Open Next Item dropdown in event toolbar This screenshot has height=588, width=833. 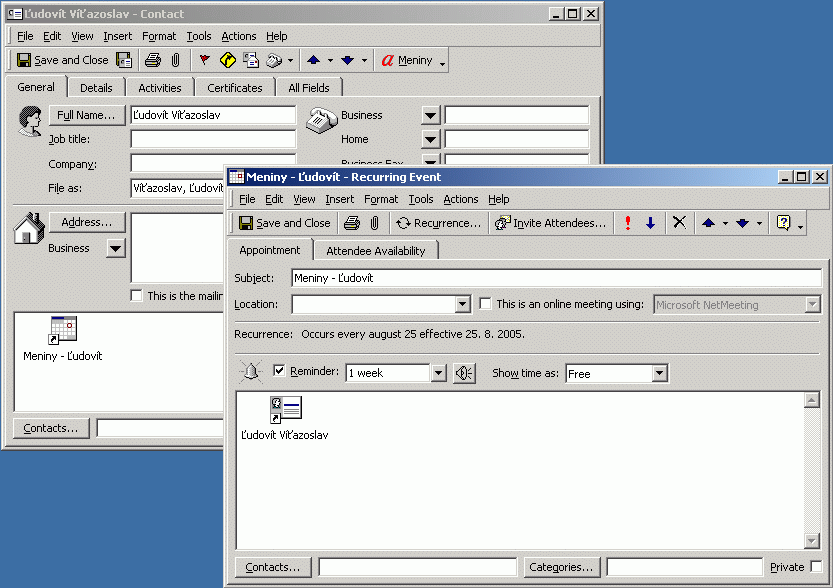[x=759, y=224]
